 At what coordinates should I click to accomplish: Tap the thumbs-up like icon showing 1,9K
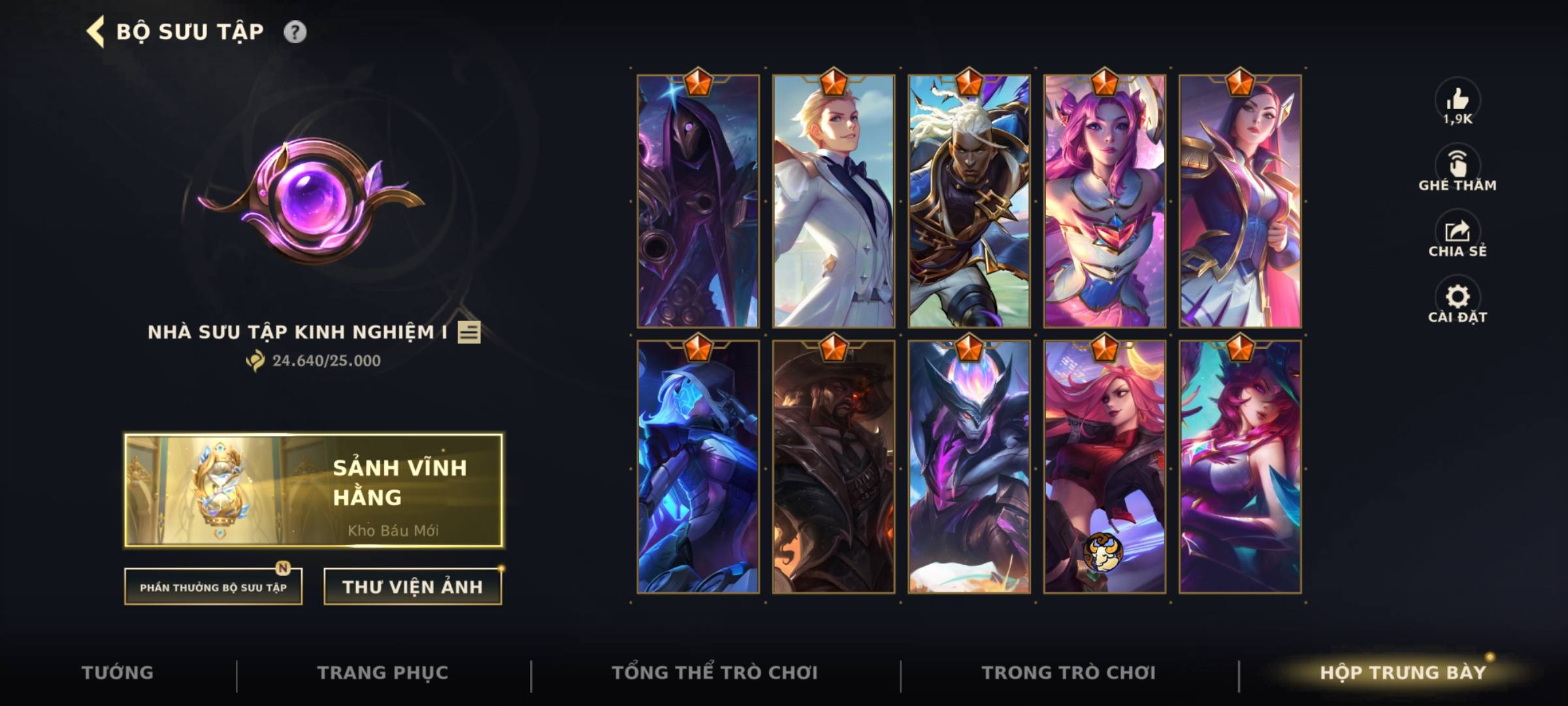pos(1458,100)
